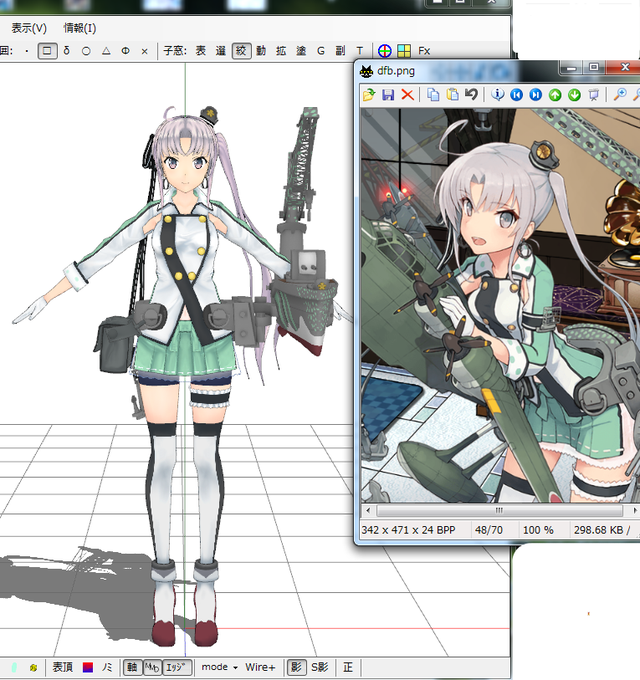Image resolution: width=640 pixels, height=680 pixels.
Task: Click the image viewer horizontal scrollbar thumb
Action: (x=500, y=510)
